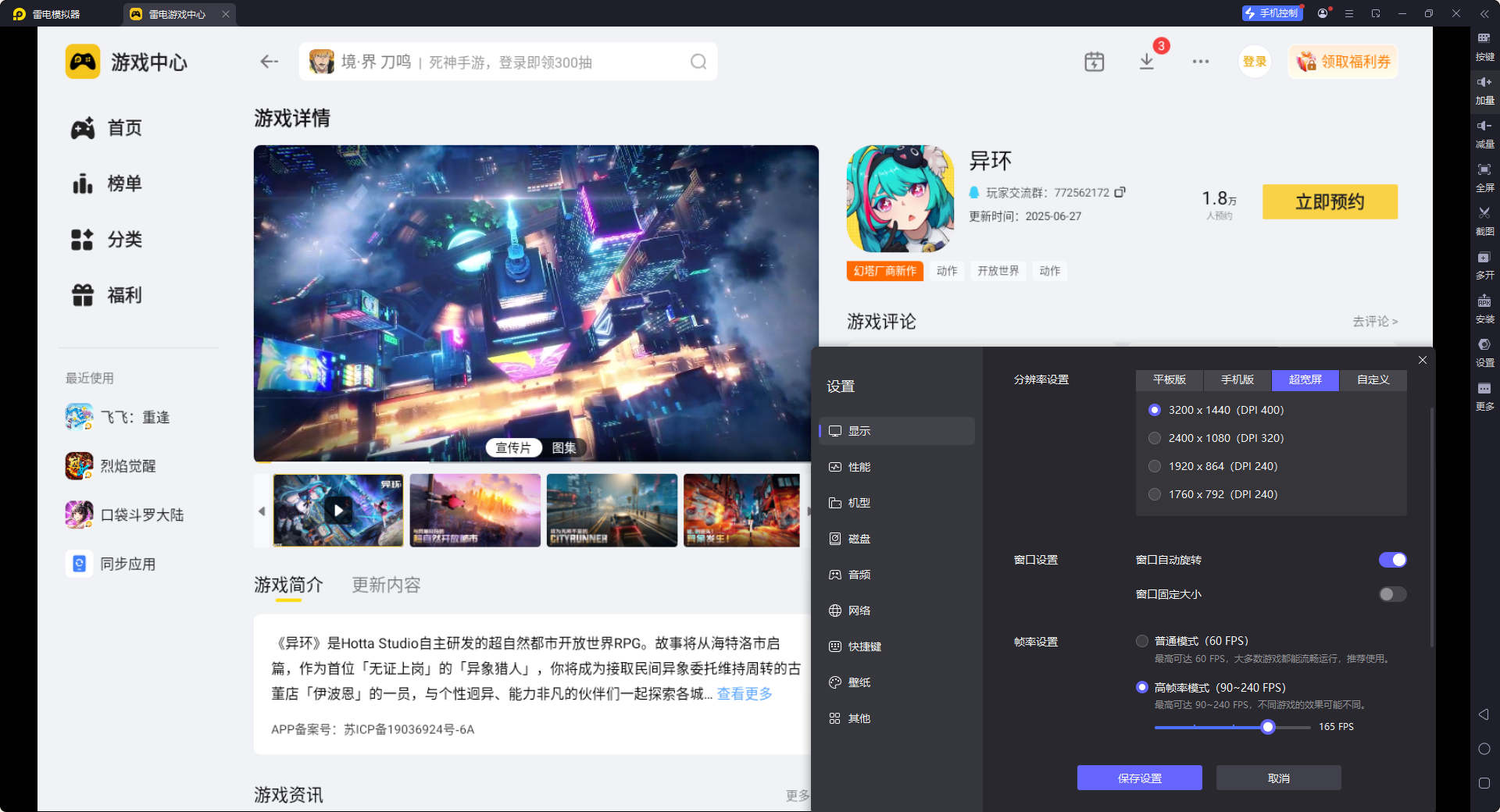Select the 2400 x 1080 resolution option
Viewport: 1500px width, 812px height.
(x=1155, y=438)
